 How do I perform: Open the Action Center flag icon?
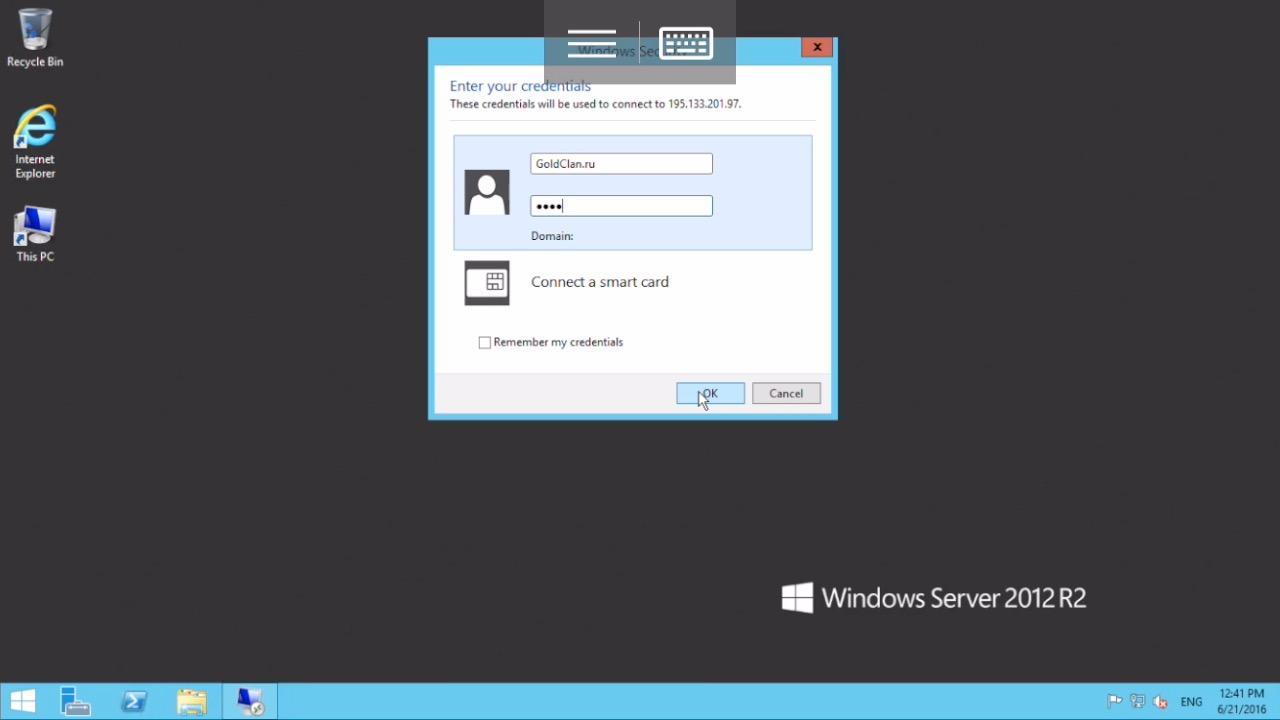(x=1114, y=702)
